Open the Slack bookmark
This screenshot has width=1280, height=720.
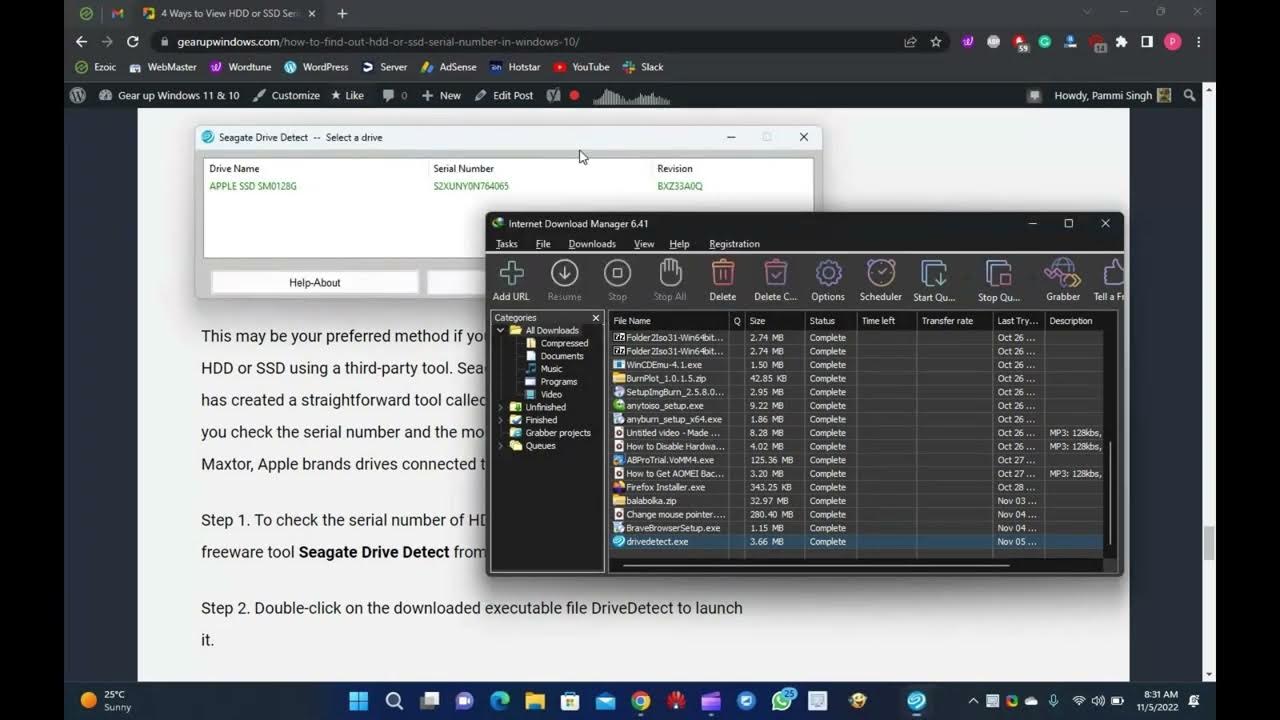point(643,67)
